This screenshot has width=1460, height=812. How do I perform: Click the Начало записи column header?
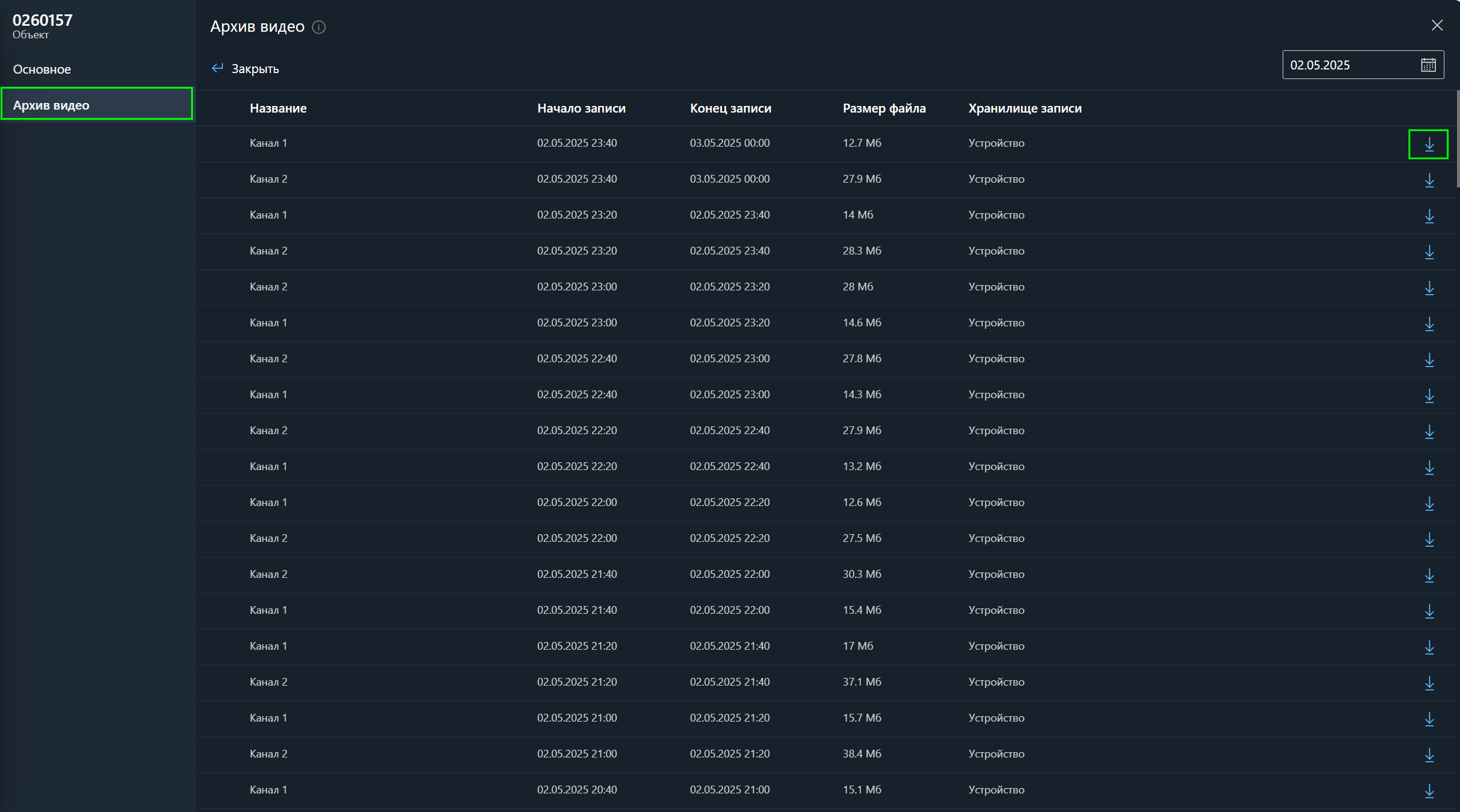pyautogui.click(x=581, y=108)
